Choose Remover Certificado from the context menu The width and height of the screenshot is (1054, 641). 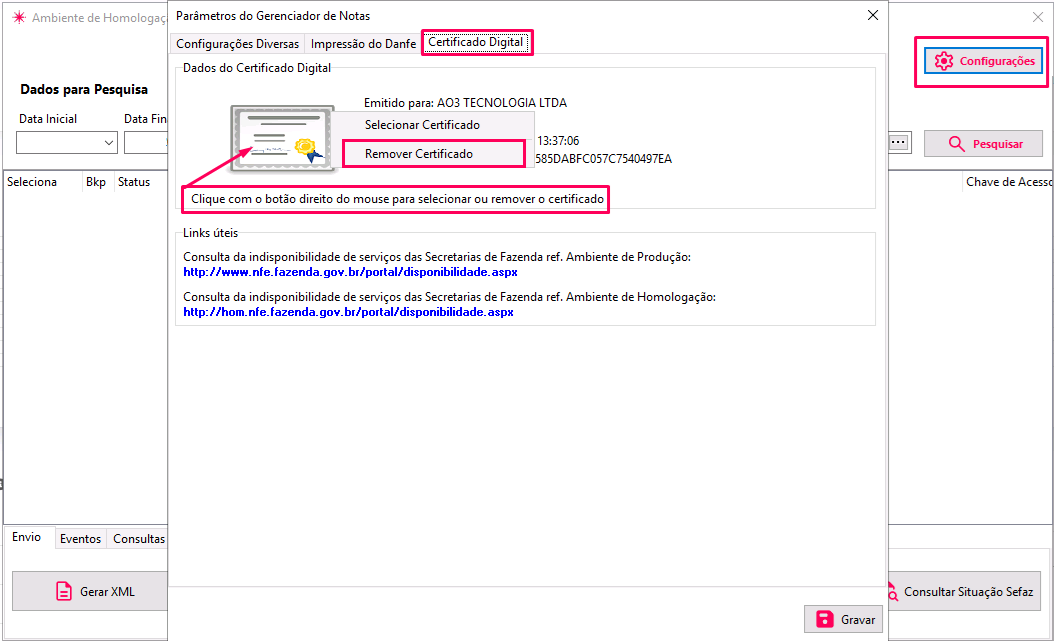(419, 154)
